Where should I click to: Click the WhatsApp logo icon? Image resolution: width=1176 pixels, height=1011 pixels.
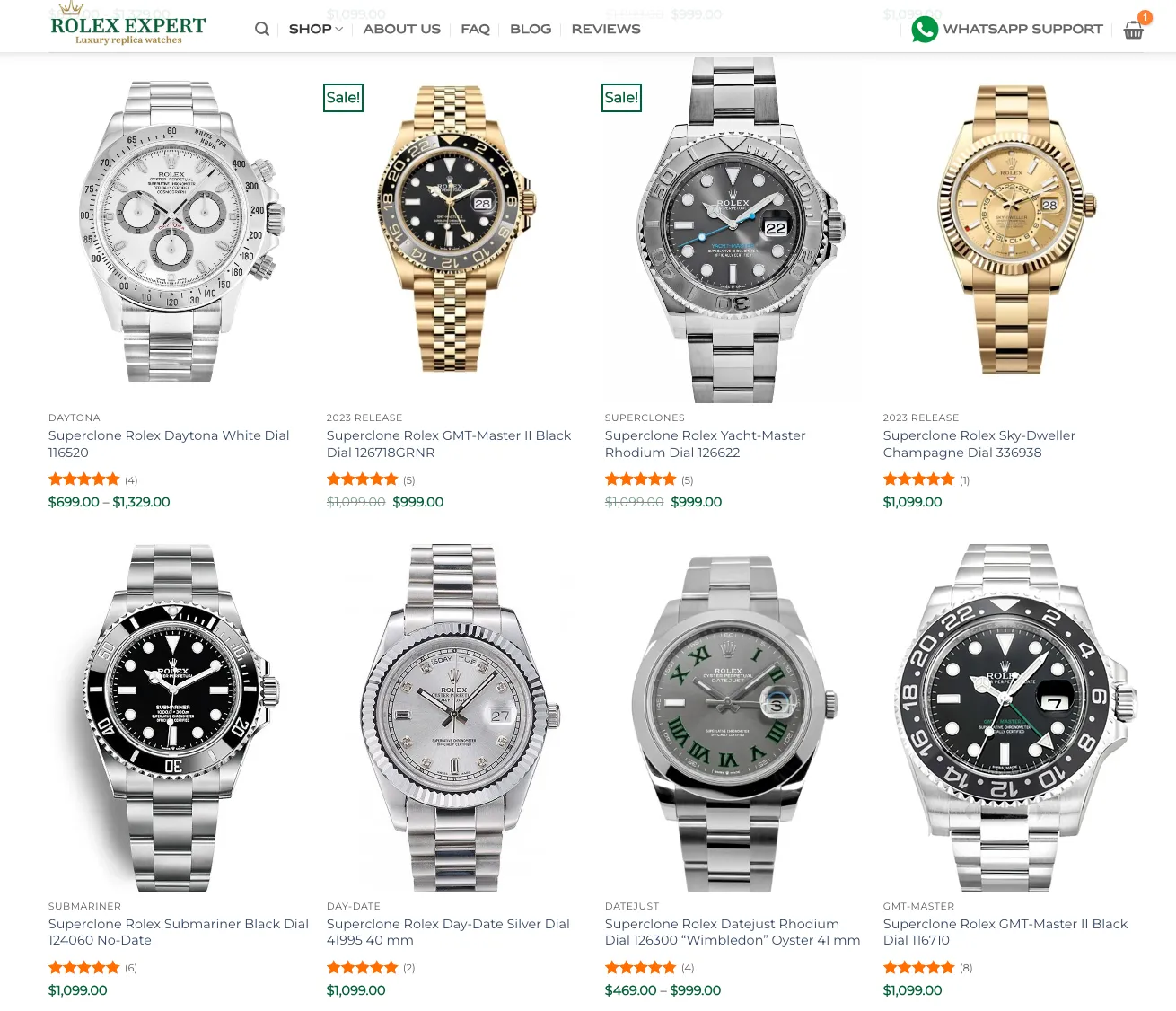[924, 30]
